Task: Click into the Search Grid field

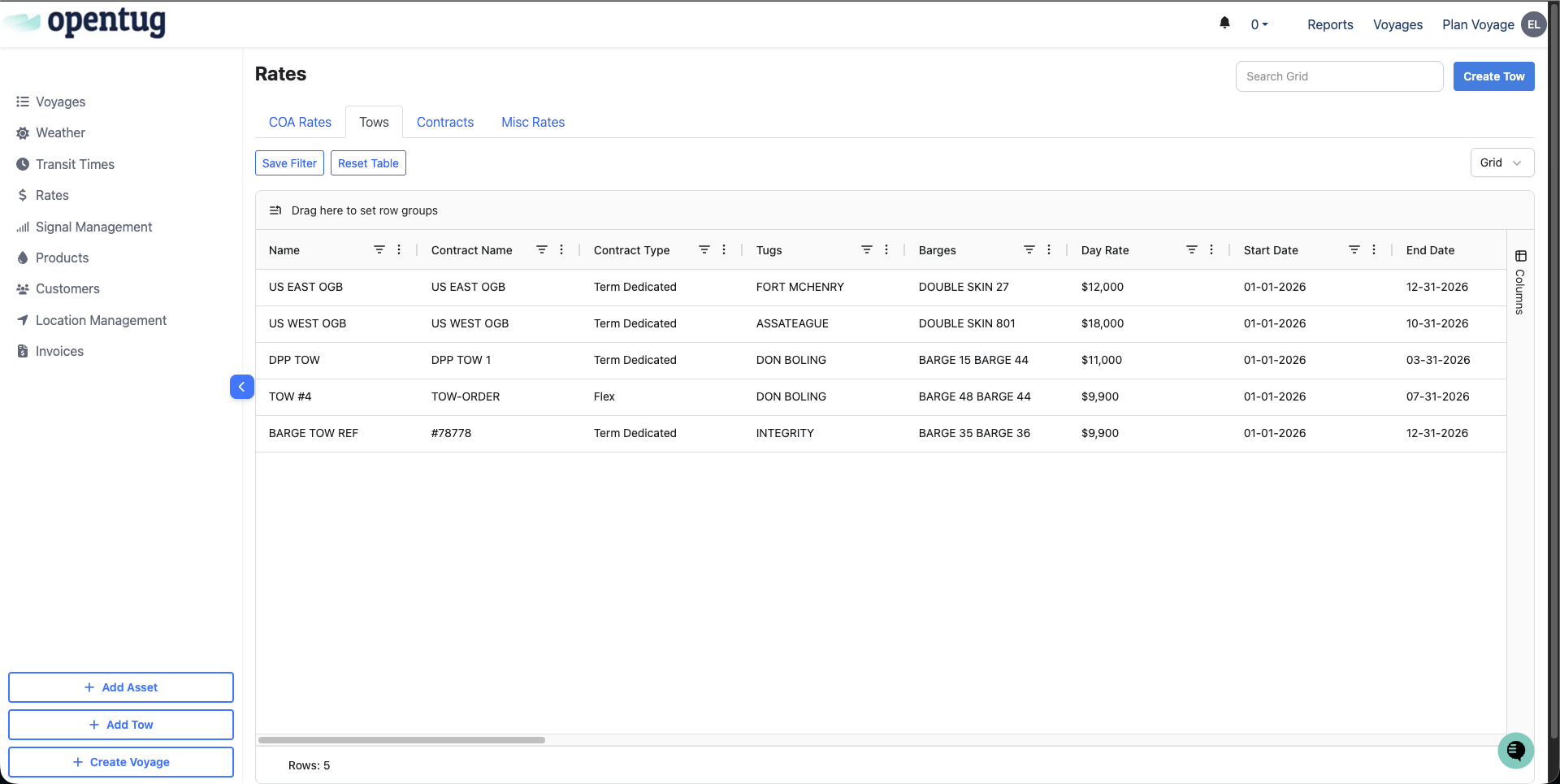Action: [1338, 76]
